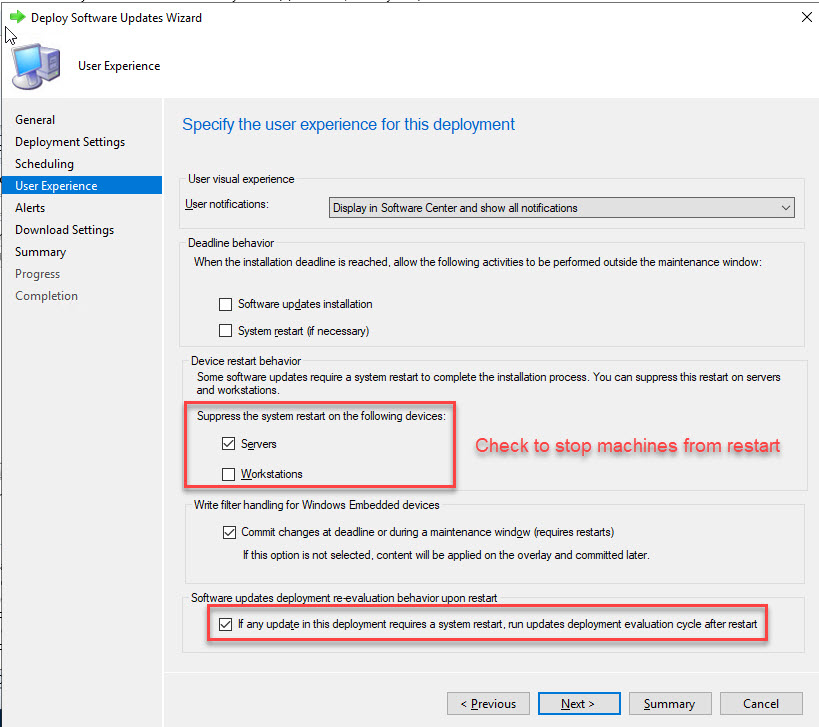Go to the General wizard page
The width and height of the screenshot is (819, 727).
pos(35,120)
